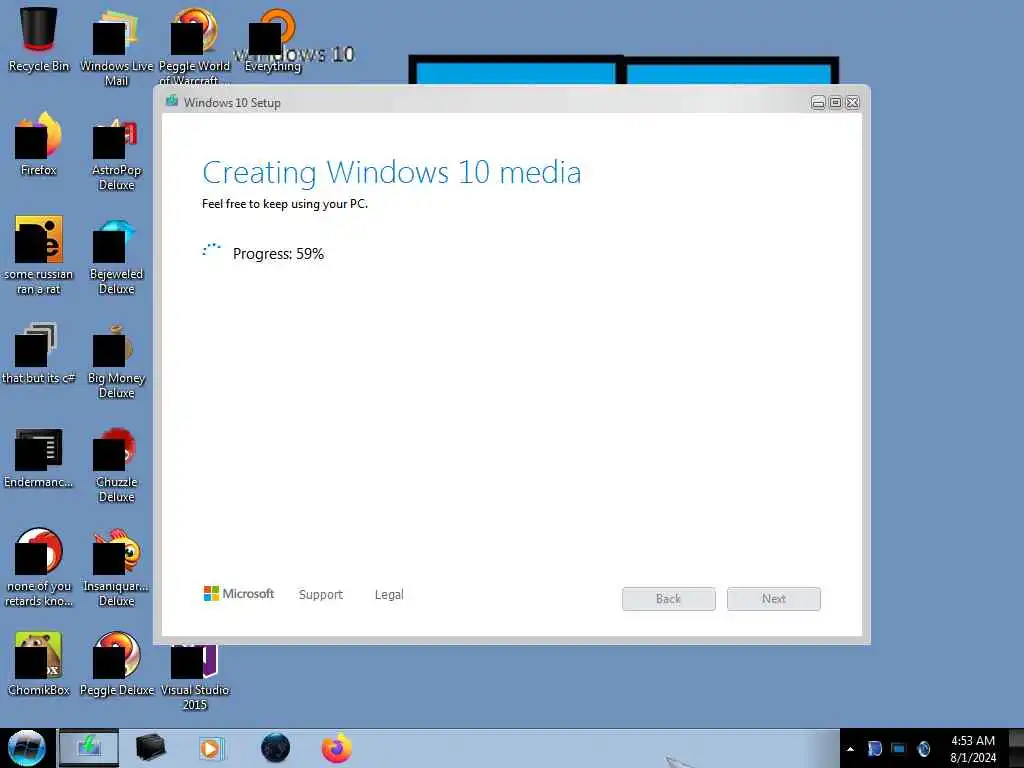1024x768 pixels.
Task: Click the 'Progress: 59%' text
Action: pos(278,253)
